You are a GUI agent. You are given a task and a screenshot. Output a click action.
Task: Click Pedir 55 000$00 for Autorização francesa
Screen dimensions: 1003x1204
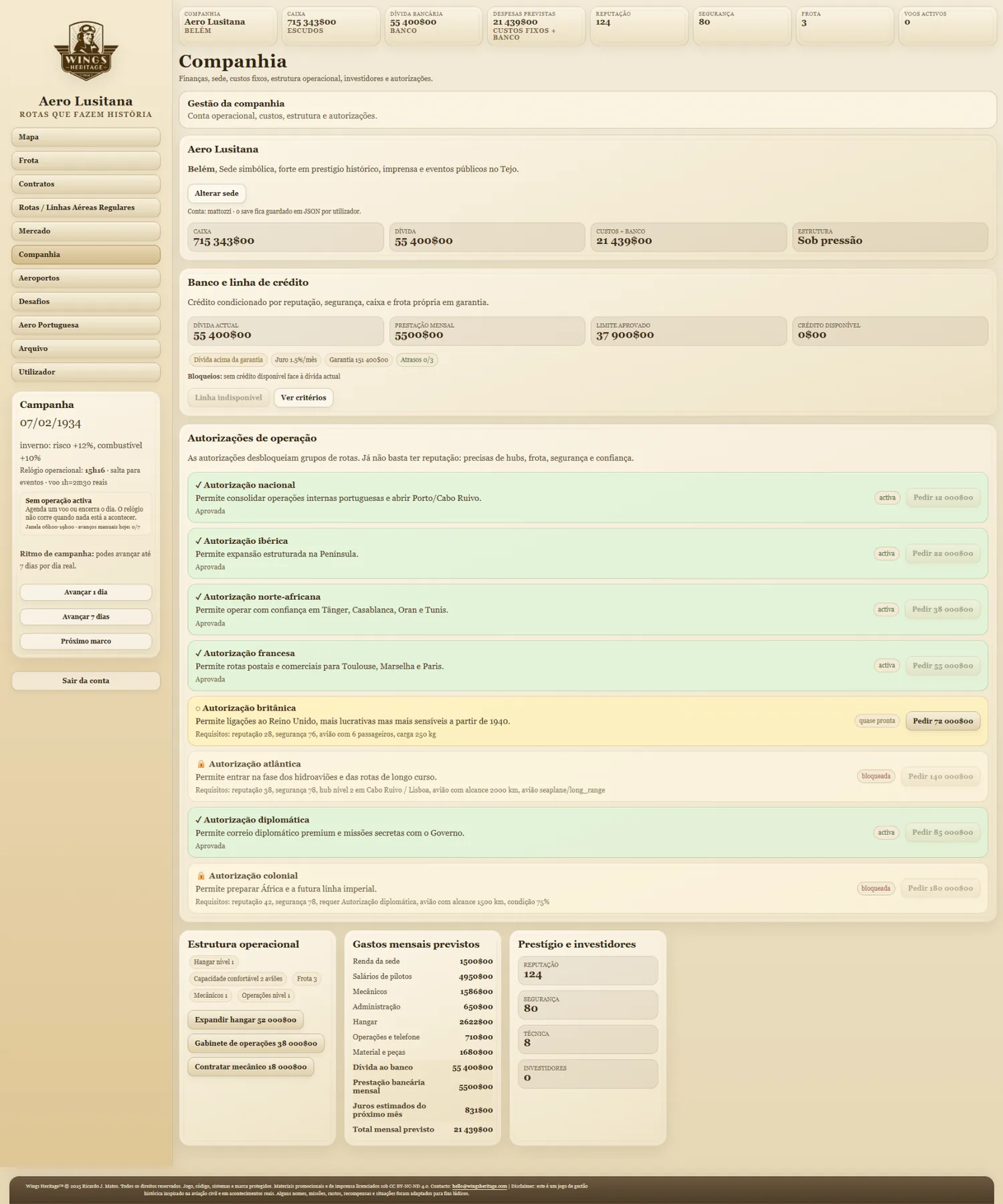(943, 666)
